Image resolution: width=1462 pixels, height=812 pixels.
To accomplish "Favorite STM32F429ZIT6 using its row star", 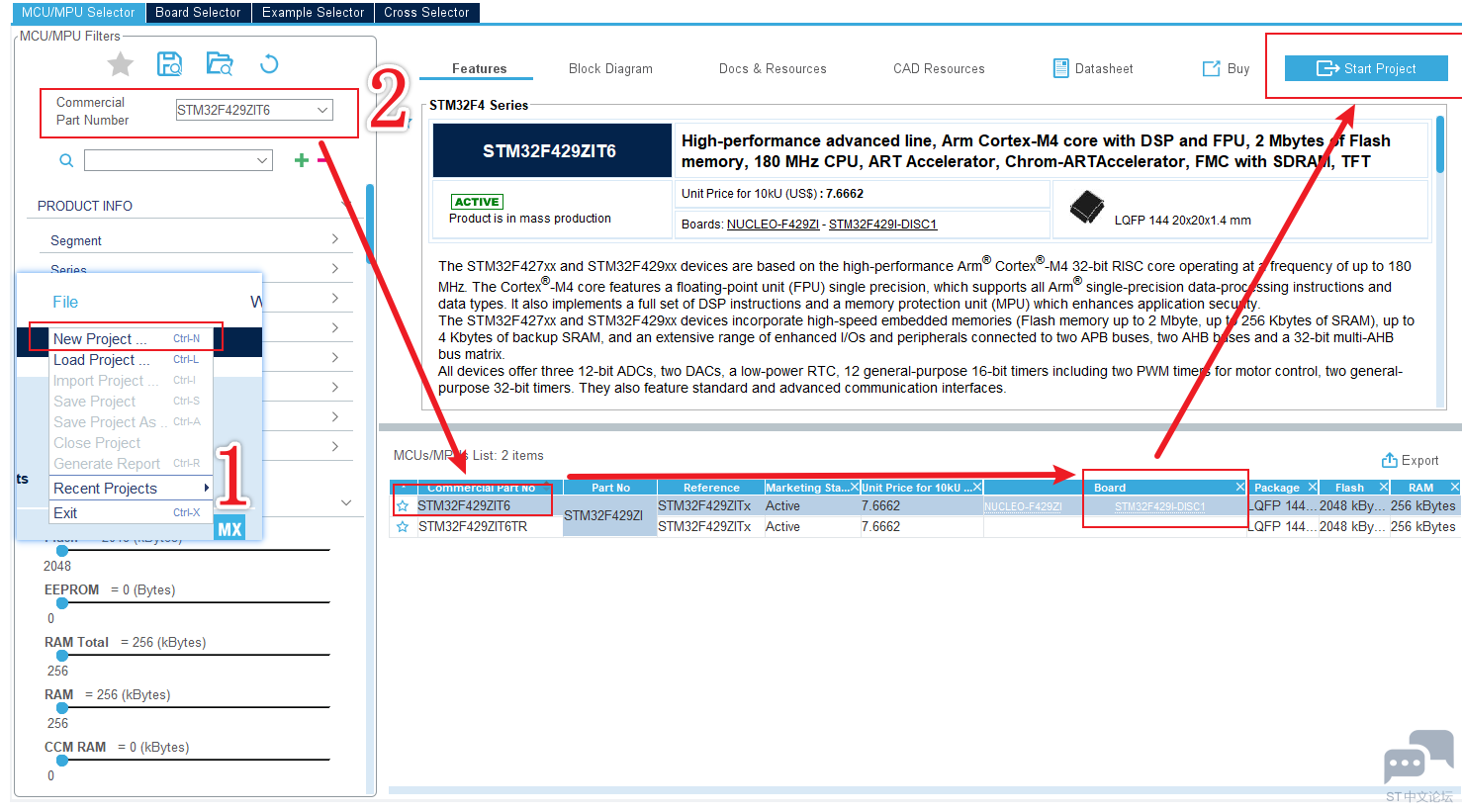I will click(403, 506).
